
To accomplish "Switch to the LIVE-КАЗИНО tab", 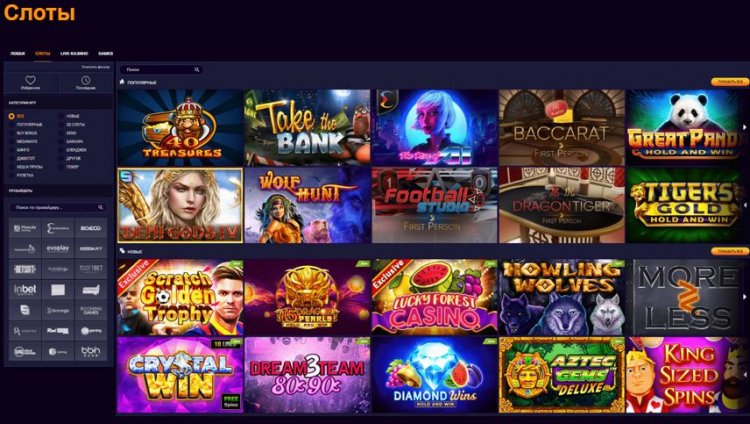I will coord(74,54).
